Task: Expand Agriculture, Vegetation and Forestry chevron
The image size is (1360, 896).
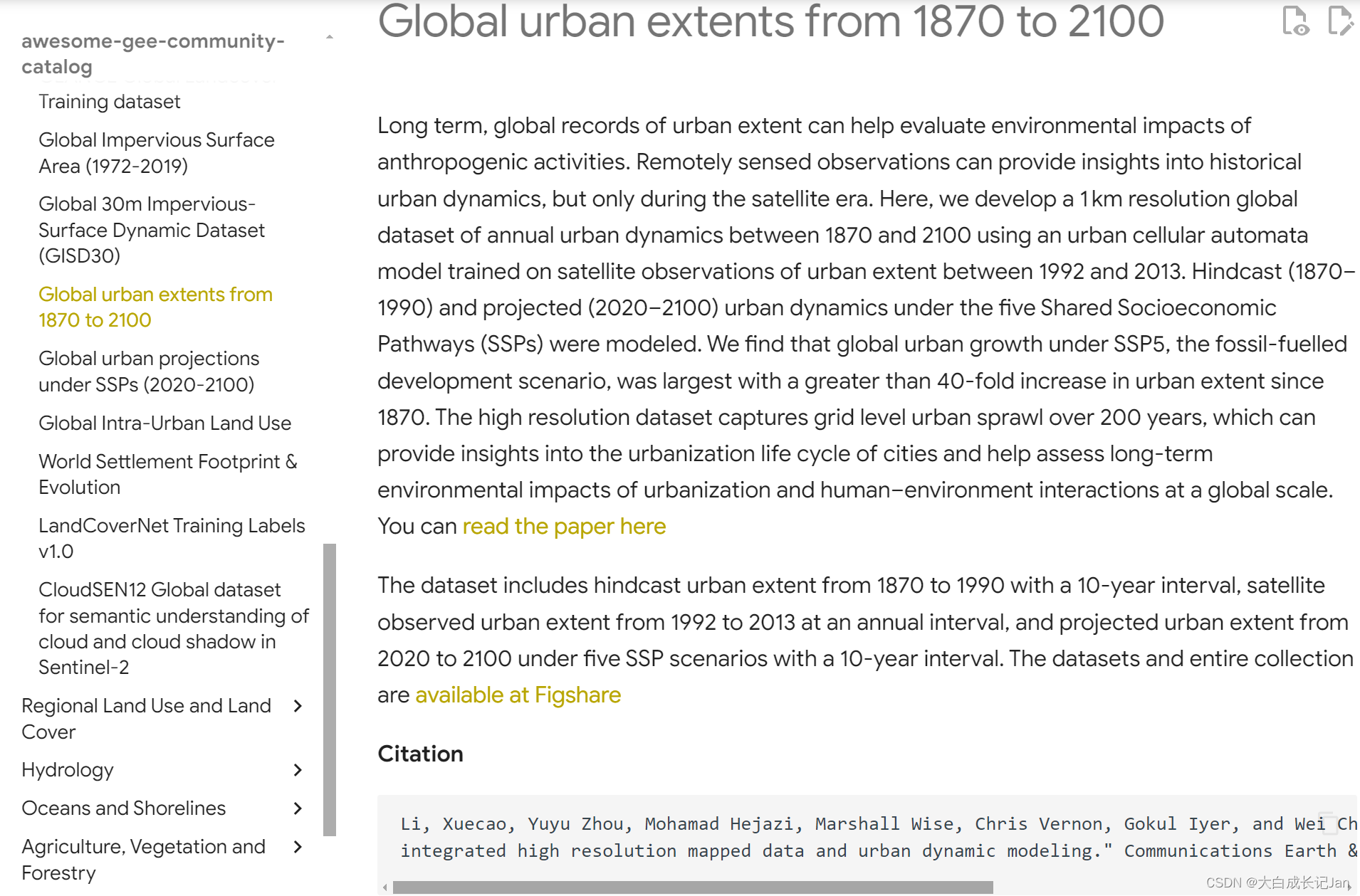Action: point(298,847)
